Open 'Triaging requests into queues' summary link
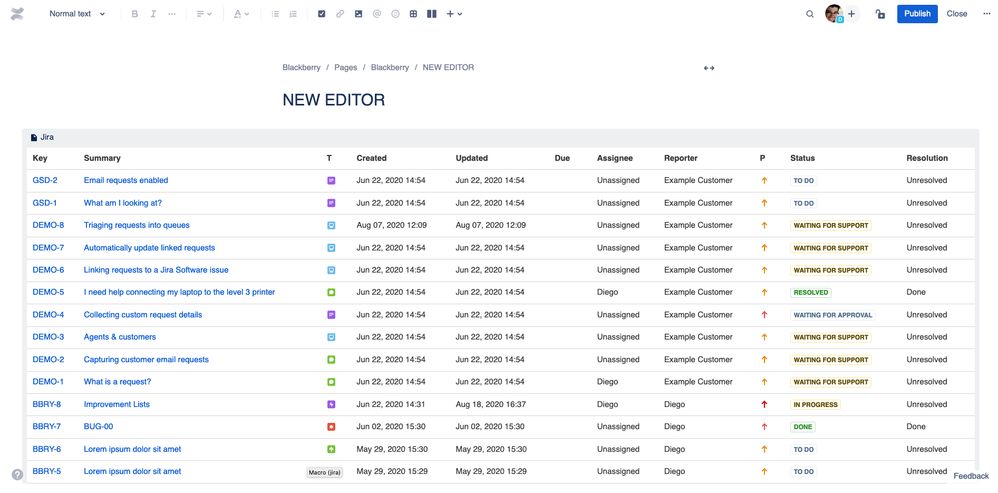The height and width of the screenshot is (493, 998). tap(137, 225)
